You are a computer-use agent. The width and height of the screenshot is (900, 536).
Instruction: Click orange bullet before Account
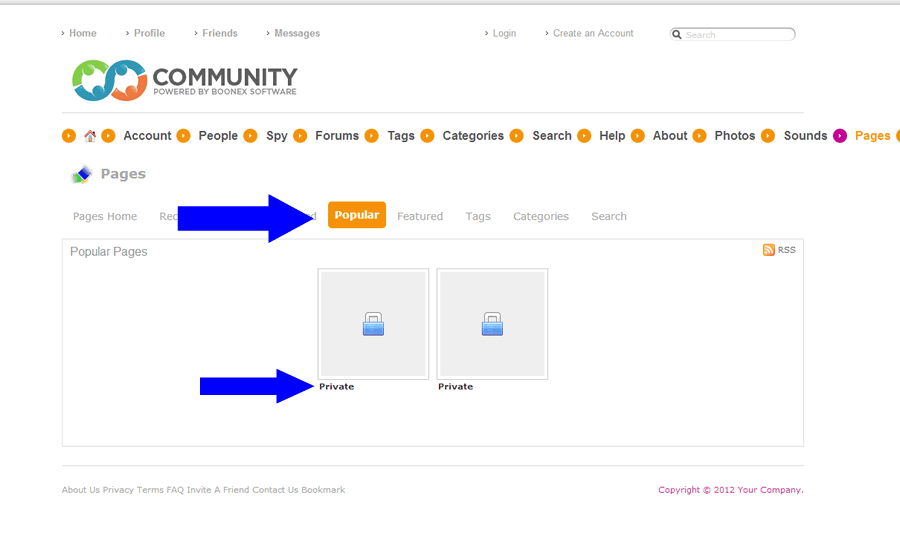(x=108, y=136)
